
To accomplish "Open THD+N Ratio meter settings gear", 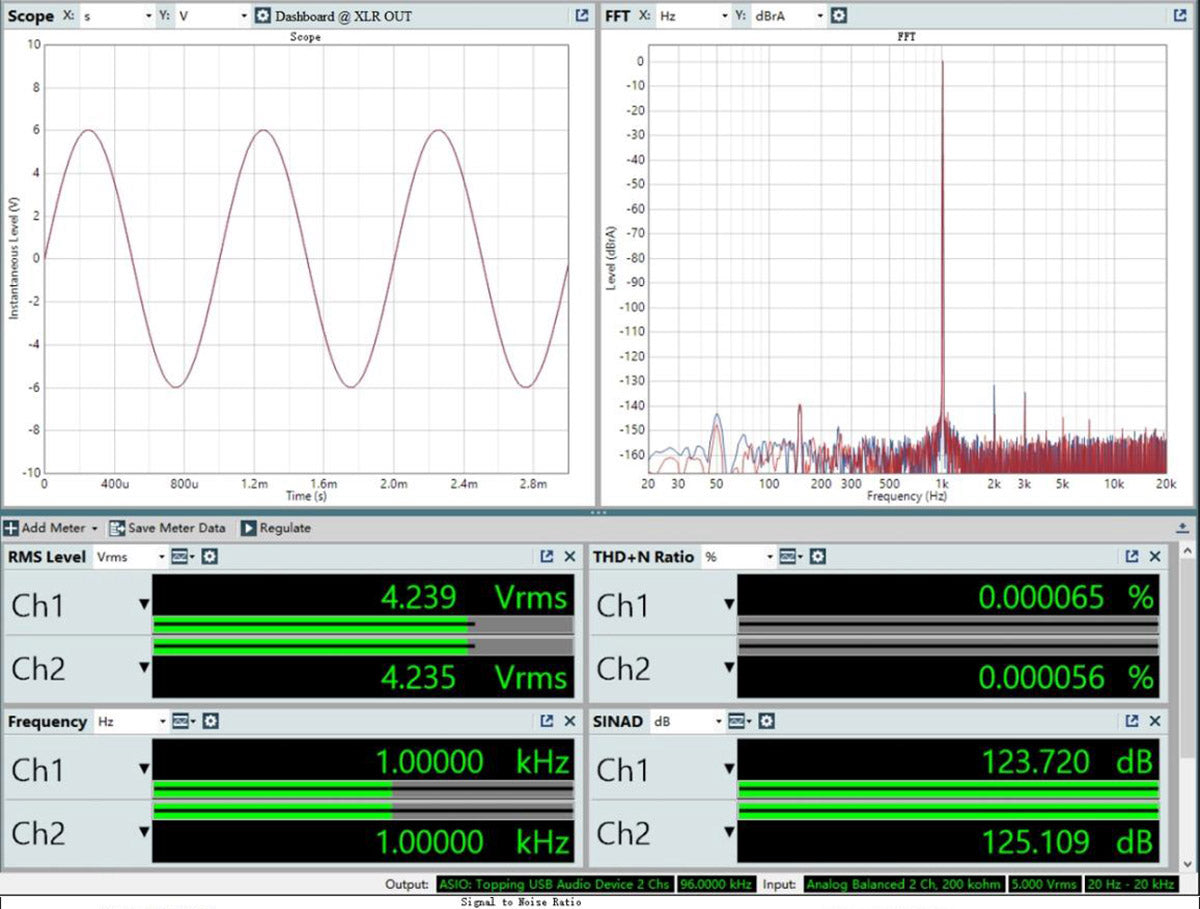I will (x=818, y=557).
